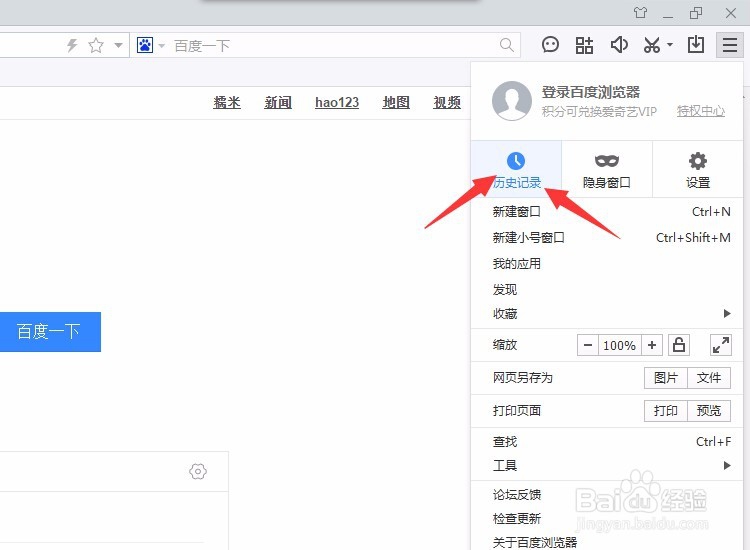The width and height of the screenshot is (750, 550).
Task: Open the 糯米 link on Baidu page
Action: click(227, 102)
